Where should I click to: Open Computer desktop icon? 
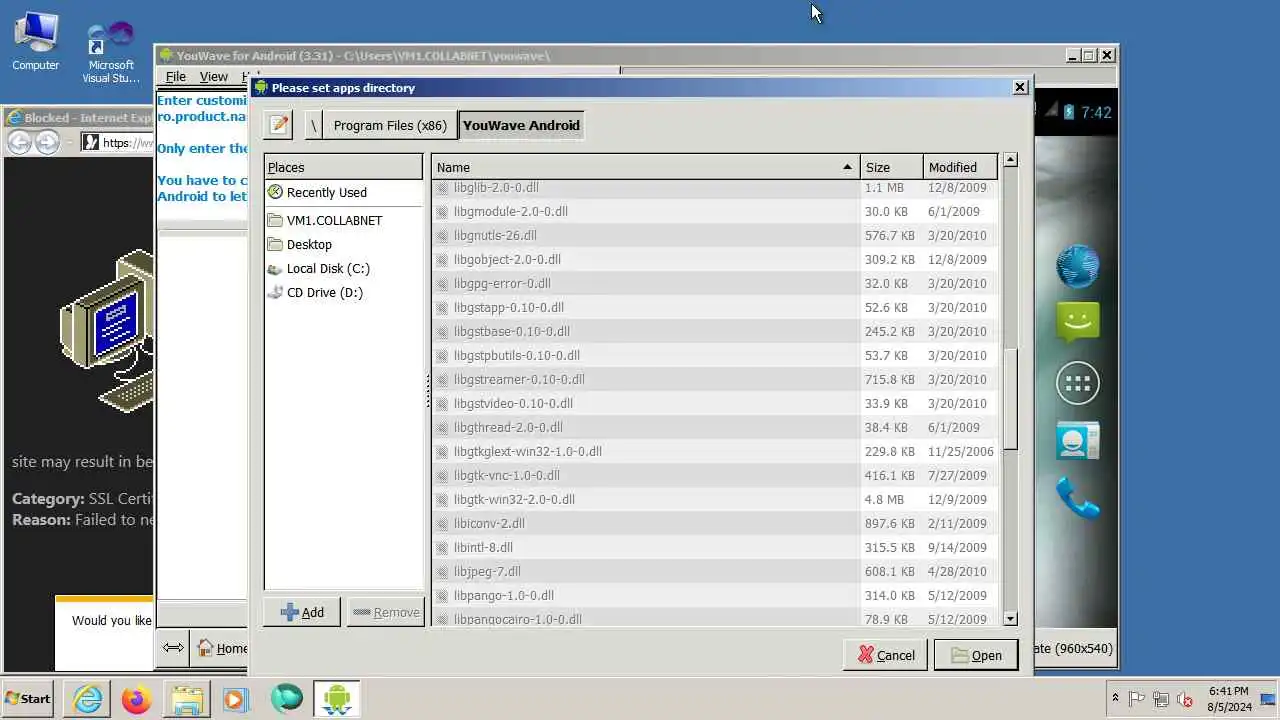tap(36, 42)
